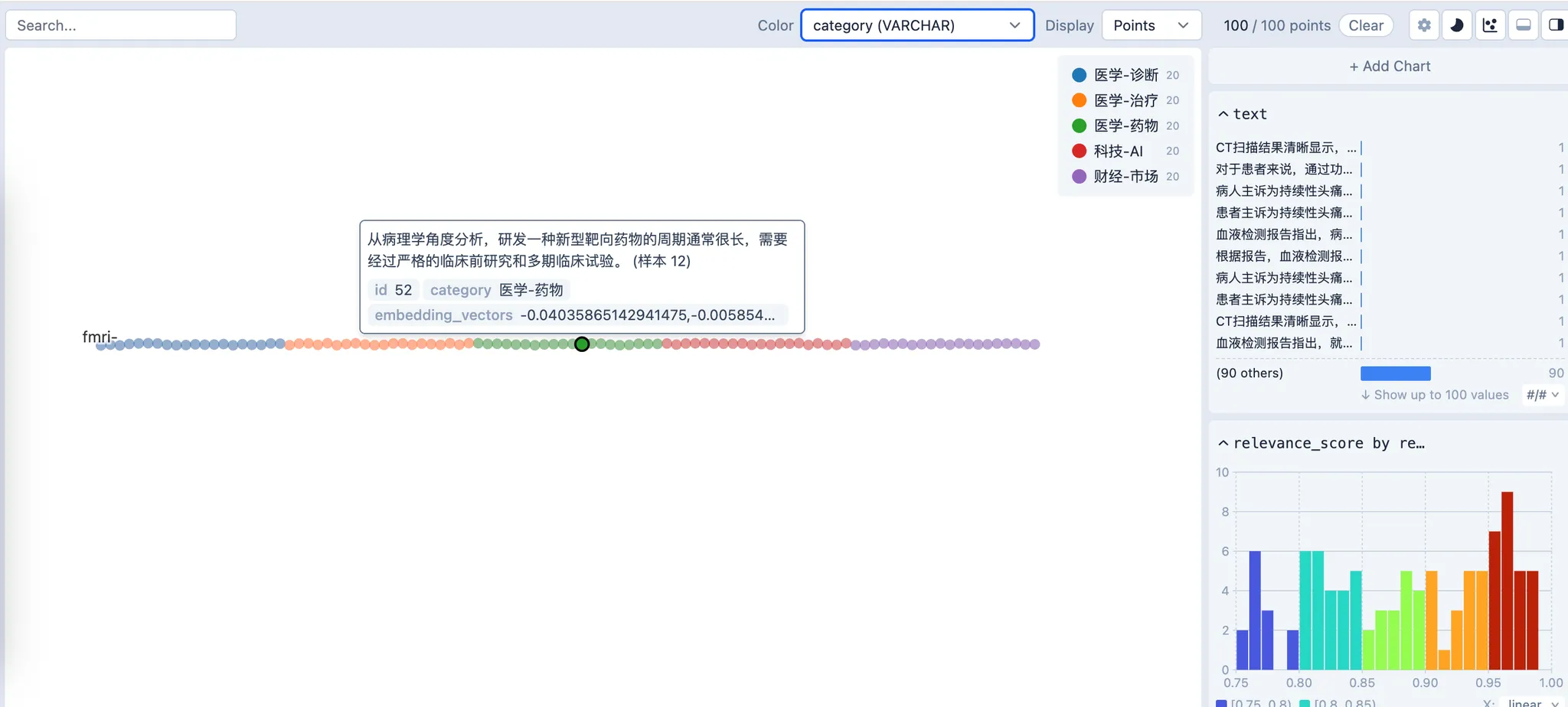The image size is (1568, 707).
Task: Click the Show up to 100 values link
Action: point(1435,395)
